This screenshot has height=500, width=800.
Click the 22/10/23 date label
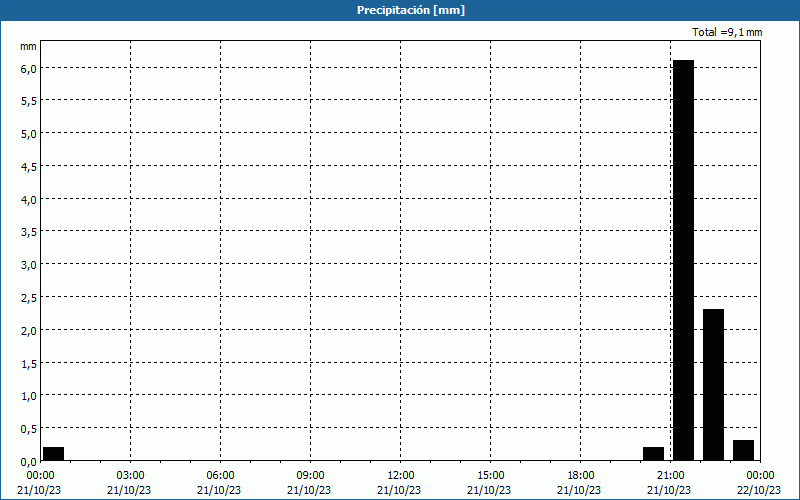[759, 490]
